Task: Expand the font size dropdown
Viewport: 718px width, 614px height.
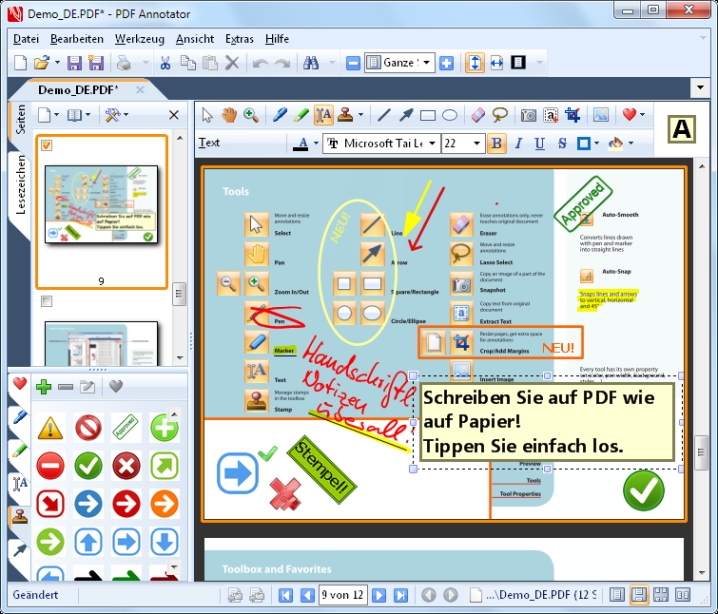Action: (478, 143)
